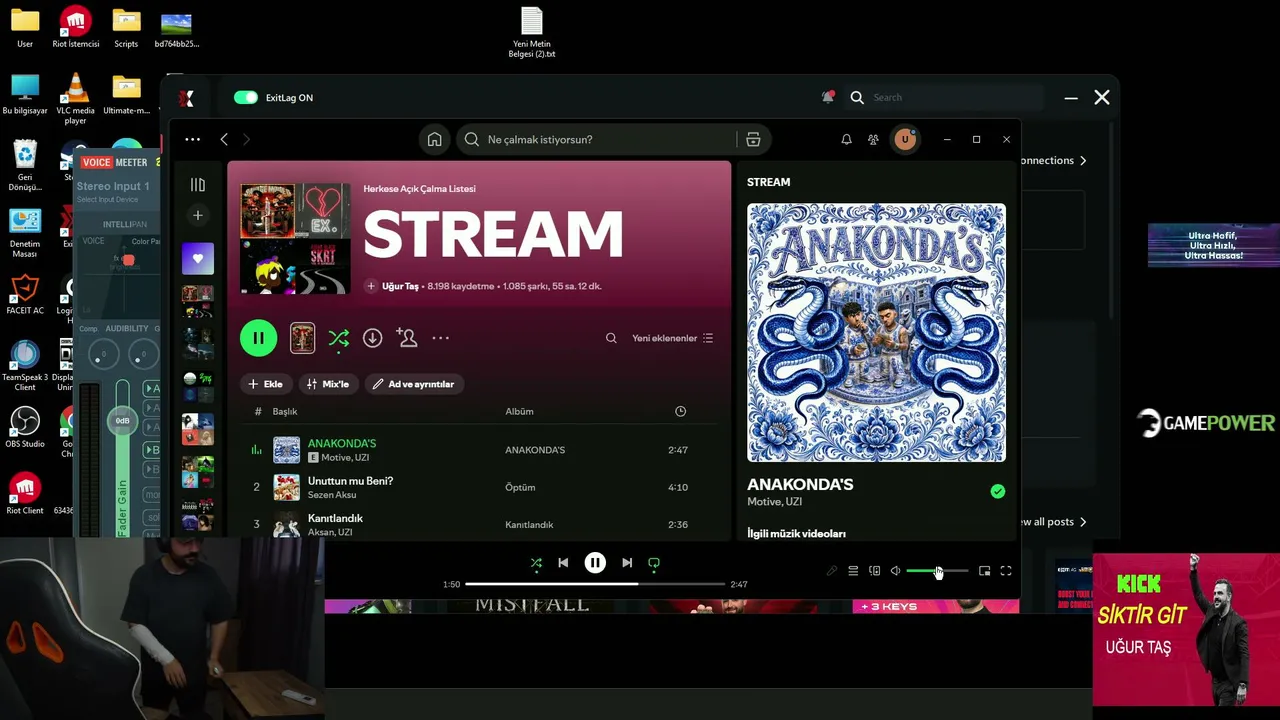
Task: Open the User folder on desktop
Action: pos(25,28)
